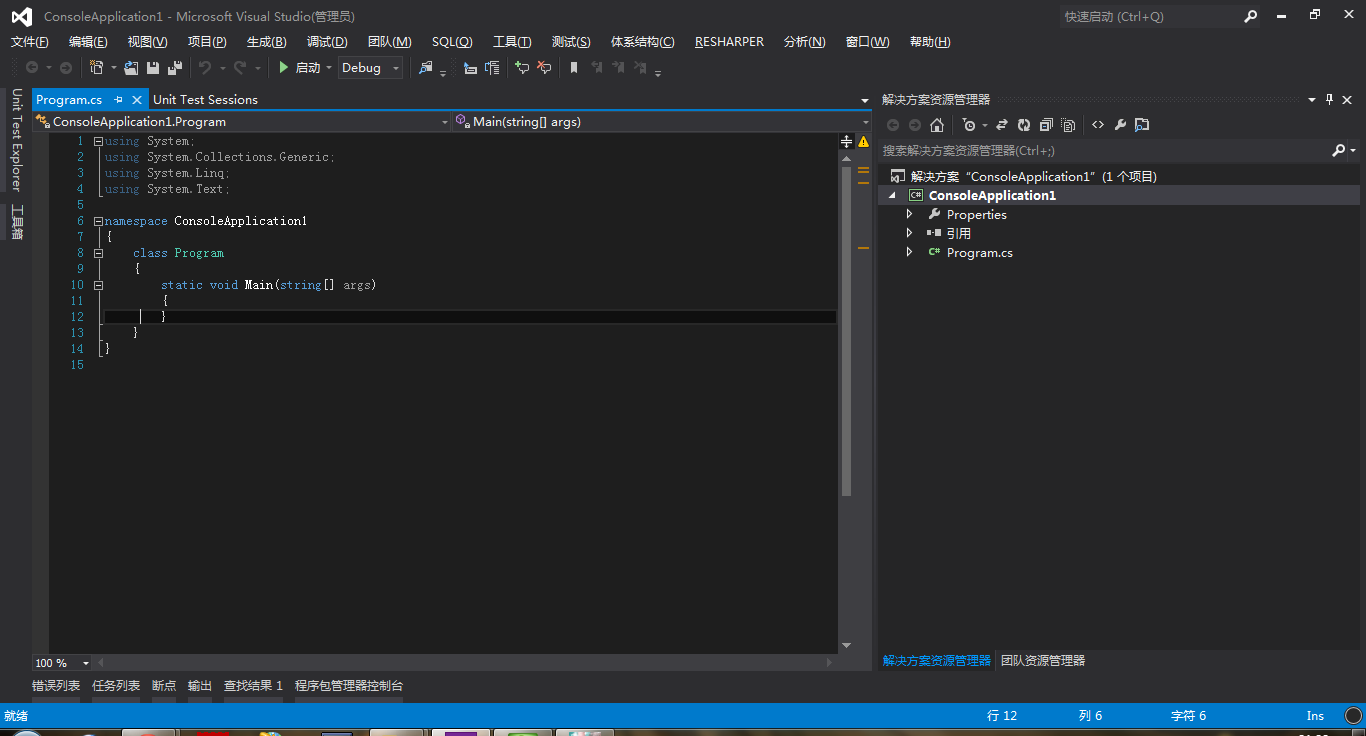The width and height of the screenshot is (1366, 736).
Task: Switch to 团队资源管理器 tab
Action: [1043, 660]
